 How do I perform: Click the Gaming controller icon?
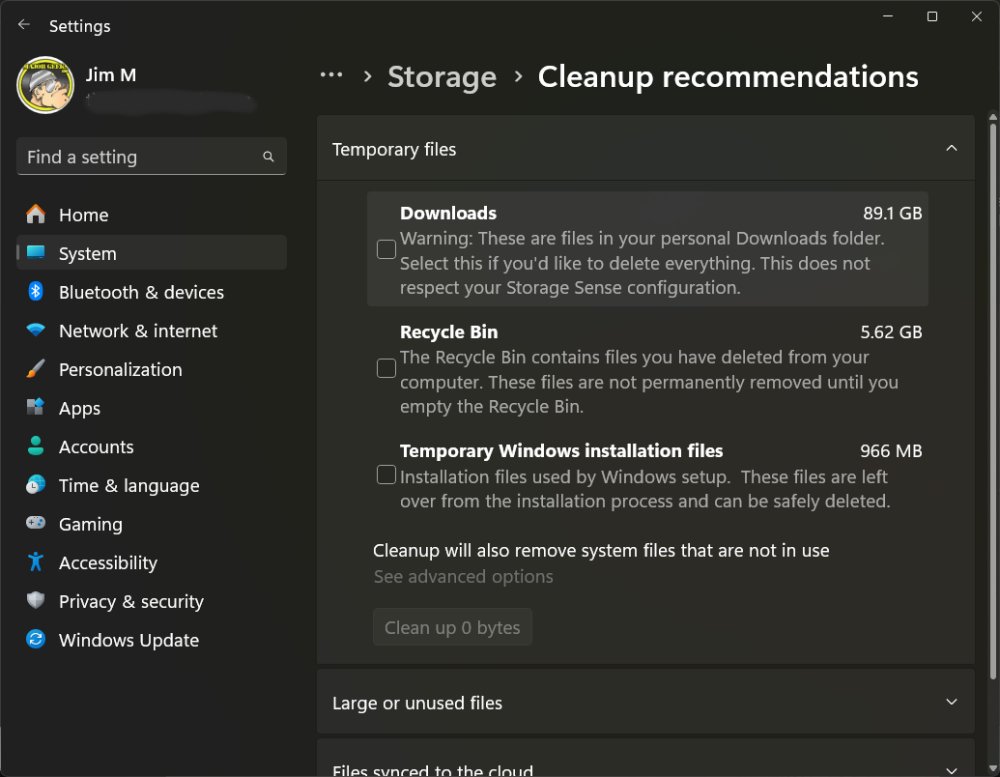36,524
